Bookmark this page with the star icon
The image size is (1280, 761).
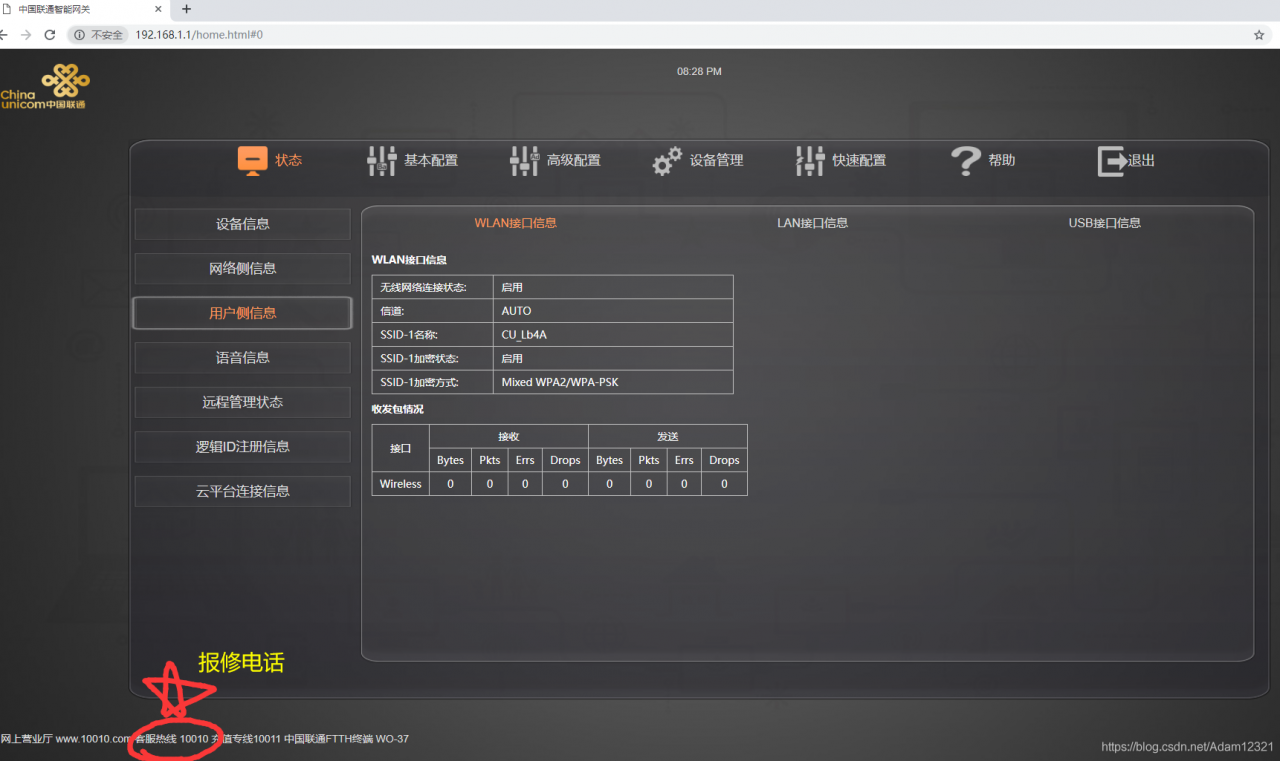(x=1259, y=34)
